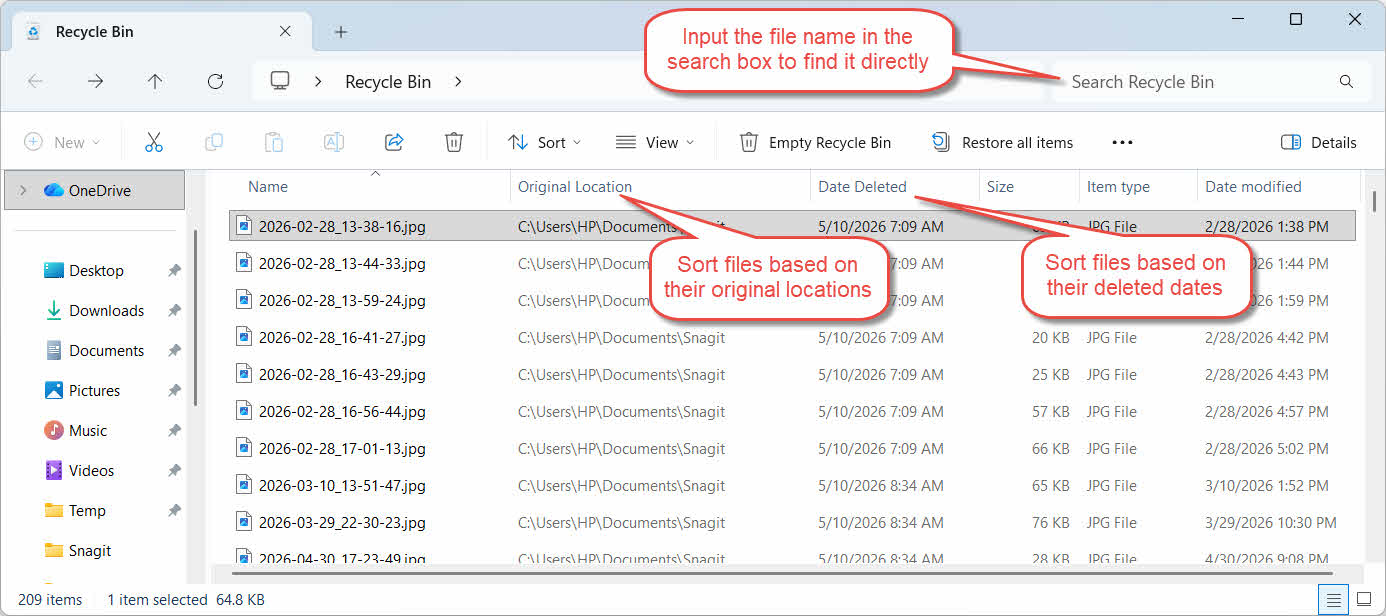
Task: Click the Share icon in toolbar
Action: click(x=394, y=142)
